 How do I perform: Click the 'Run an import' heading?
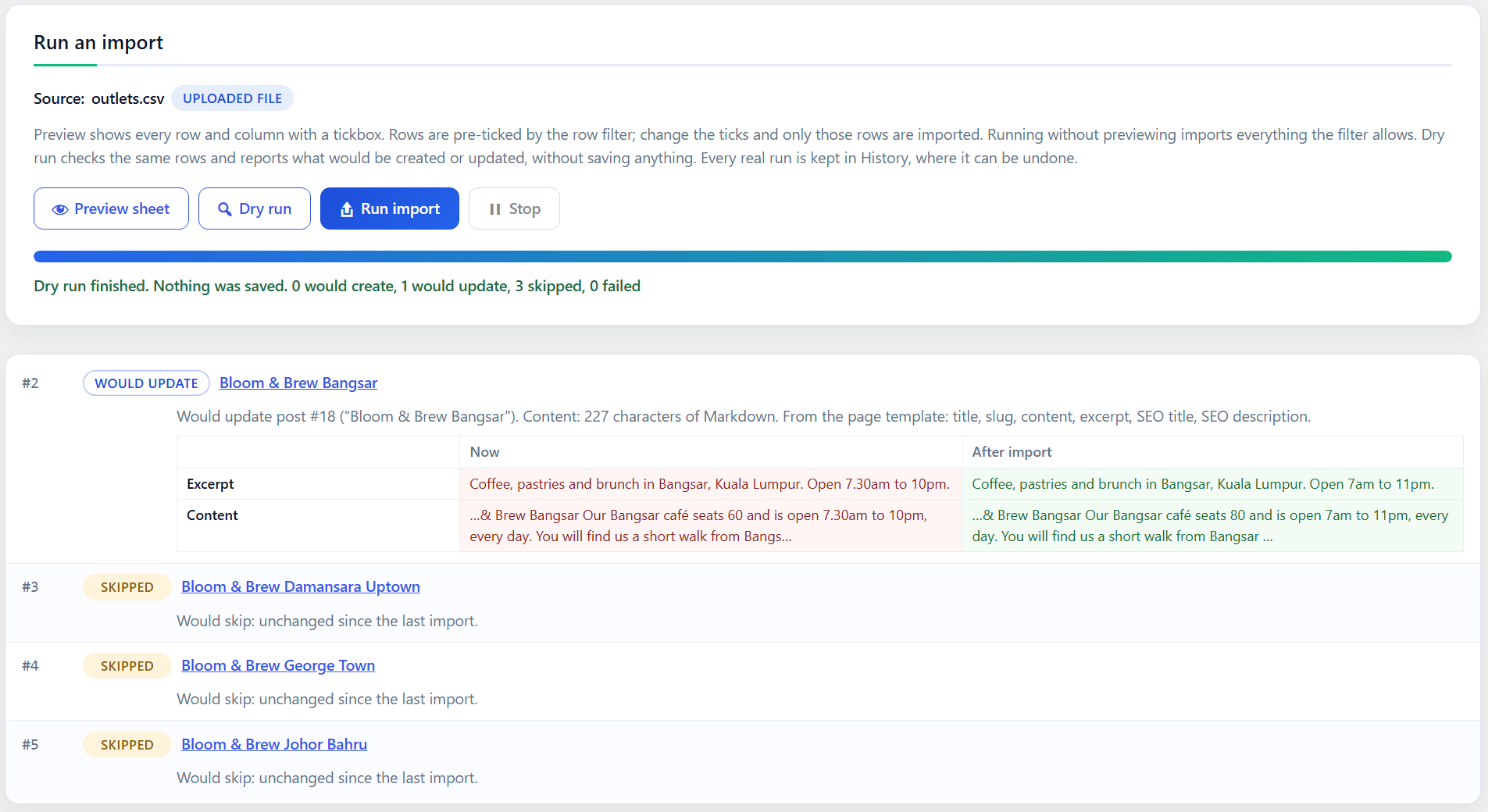[99, 42]
